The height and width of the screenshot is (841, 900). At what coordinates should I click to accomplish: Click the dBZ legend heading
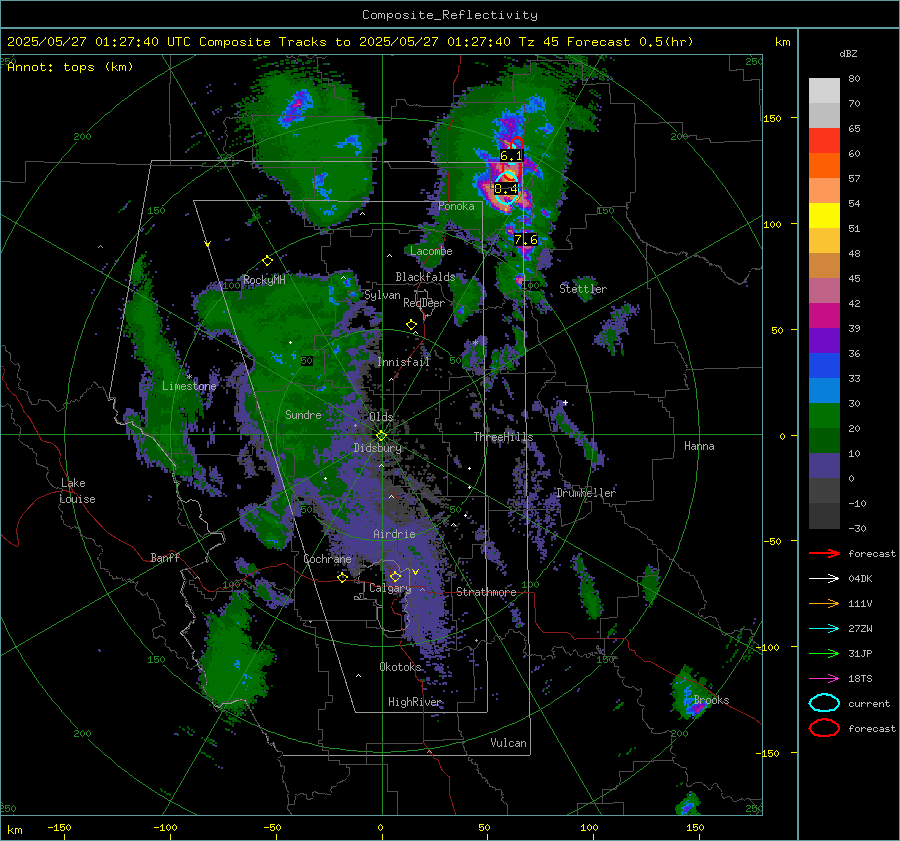click(848, 53)
